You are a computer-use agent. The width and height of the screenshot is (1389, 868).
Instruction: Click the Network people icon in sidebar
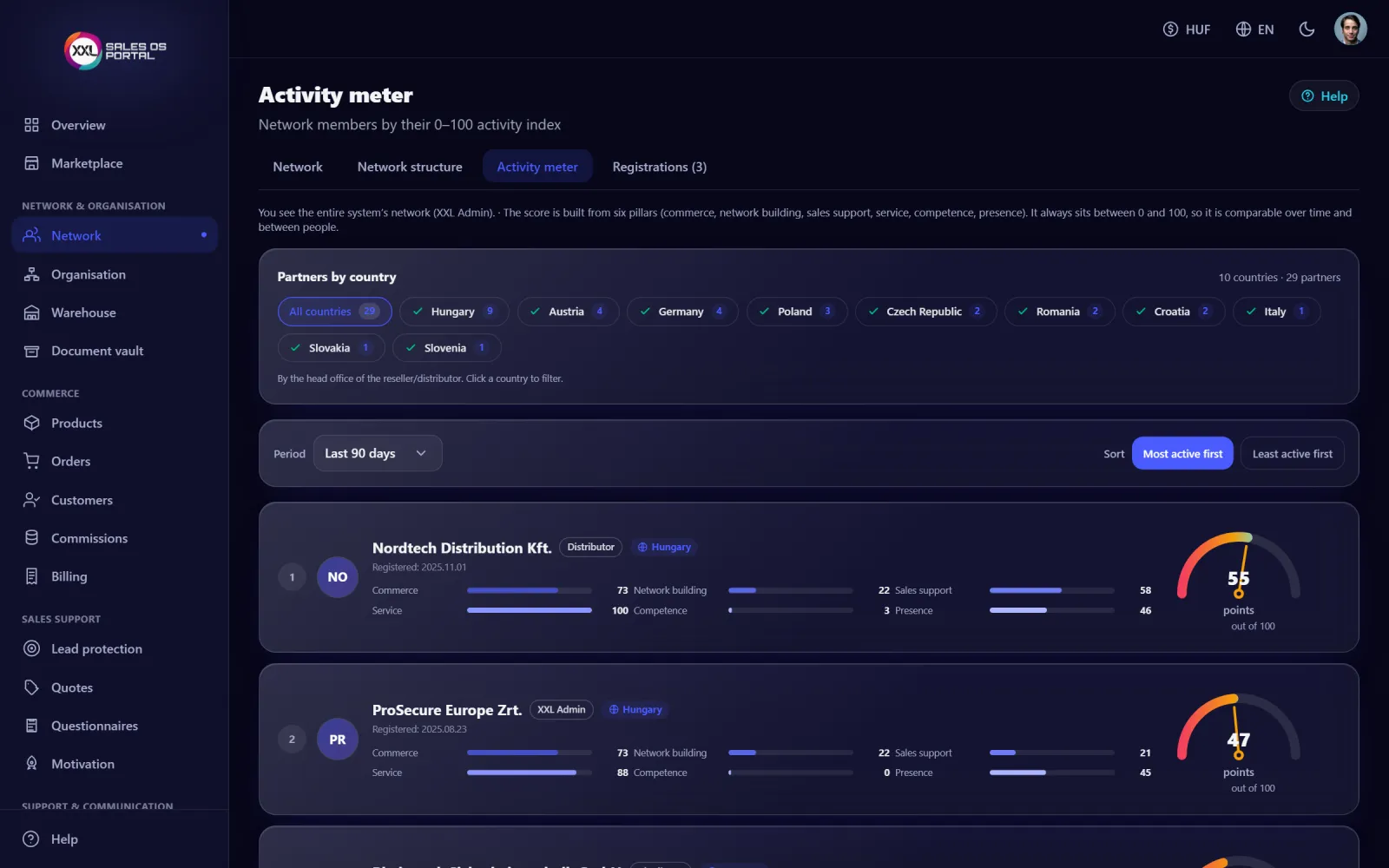[x=32, y=235]
